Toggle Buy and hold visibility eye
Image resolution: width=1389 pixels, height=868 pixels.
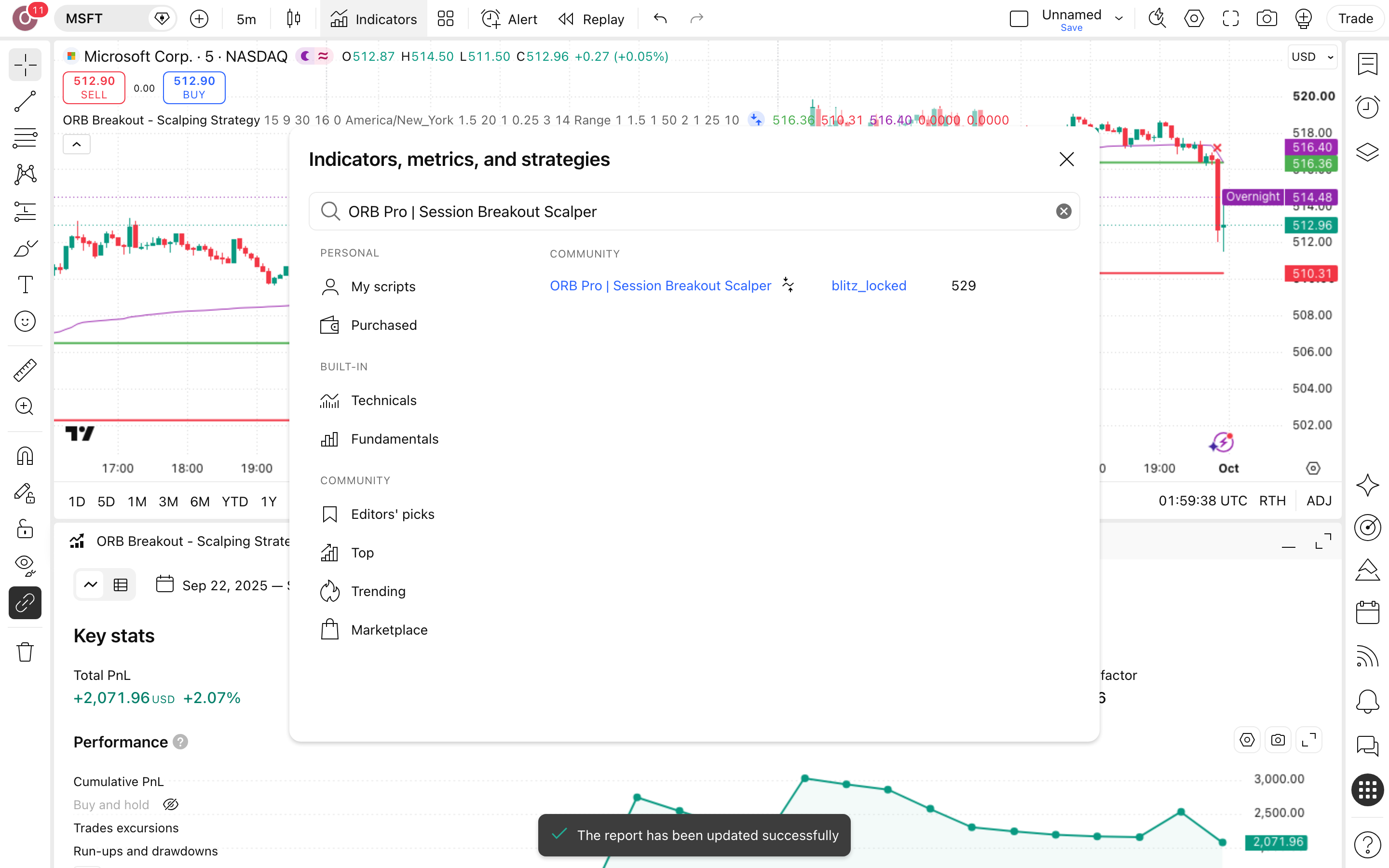click(170, 805)
